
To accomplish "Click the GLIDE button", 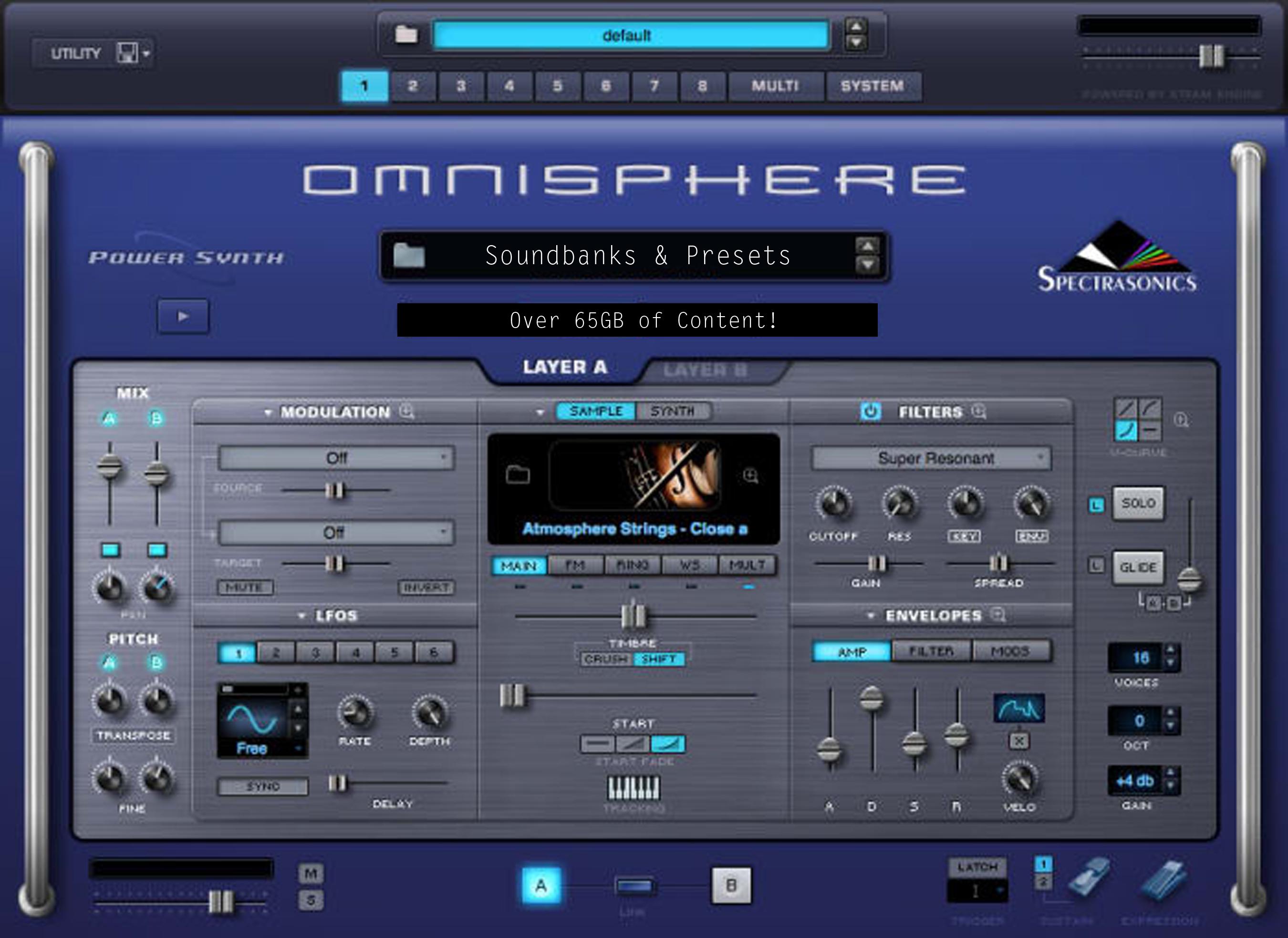I will pos(1138,567).
